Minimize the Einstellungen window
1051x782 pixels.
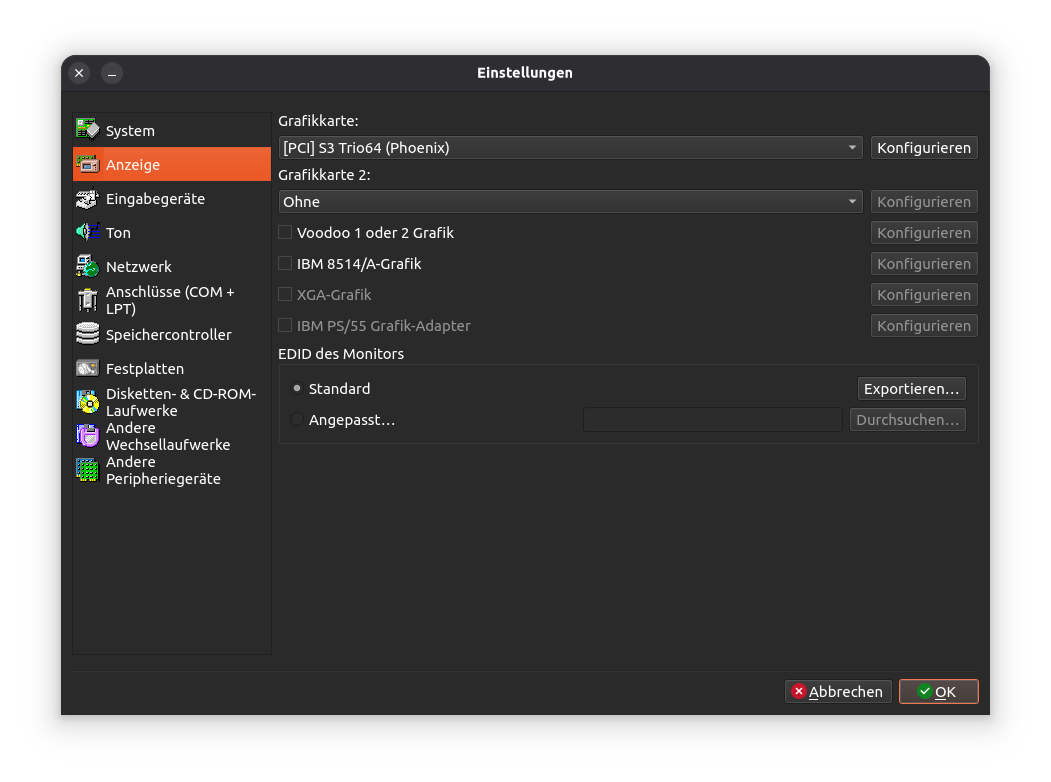[112, 73]
